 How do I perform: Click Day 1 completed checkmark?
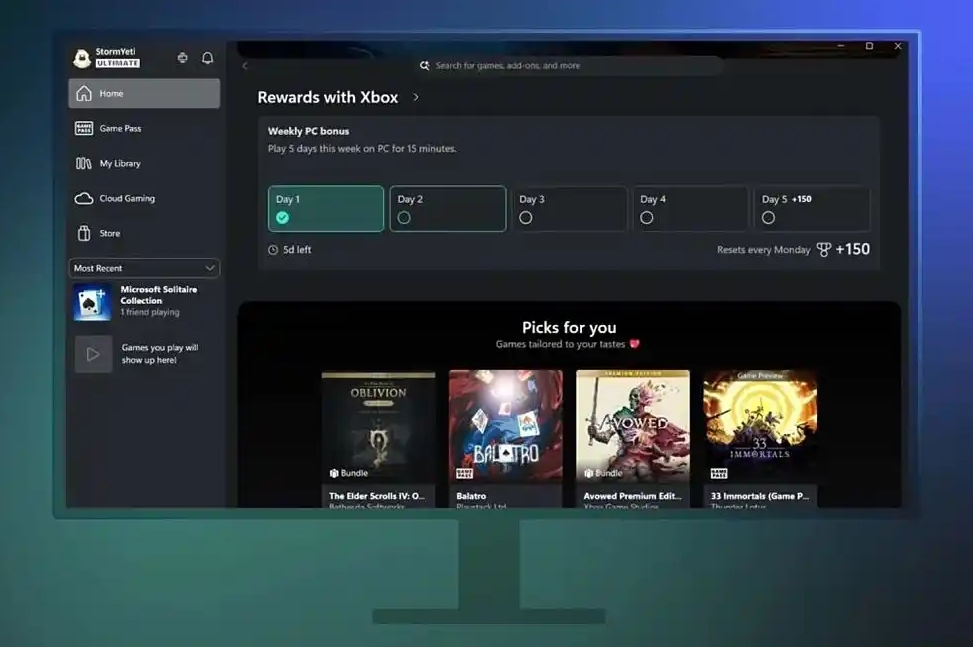282,218
